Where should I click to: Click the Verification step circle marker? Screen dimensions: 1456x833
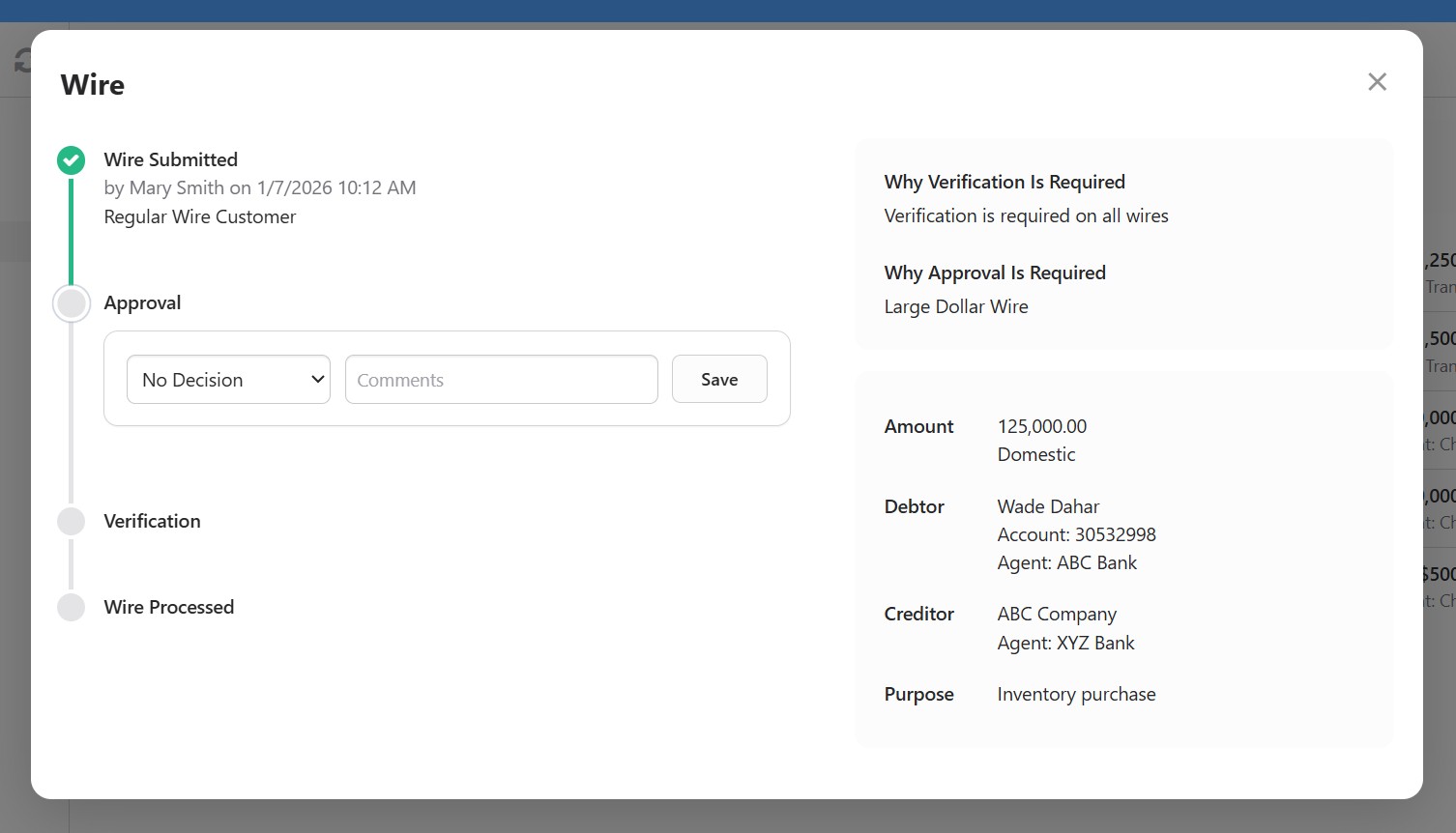[71, 522]
